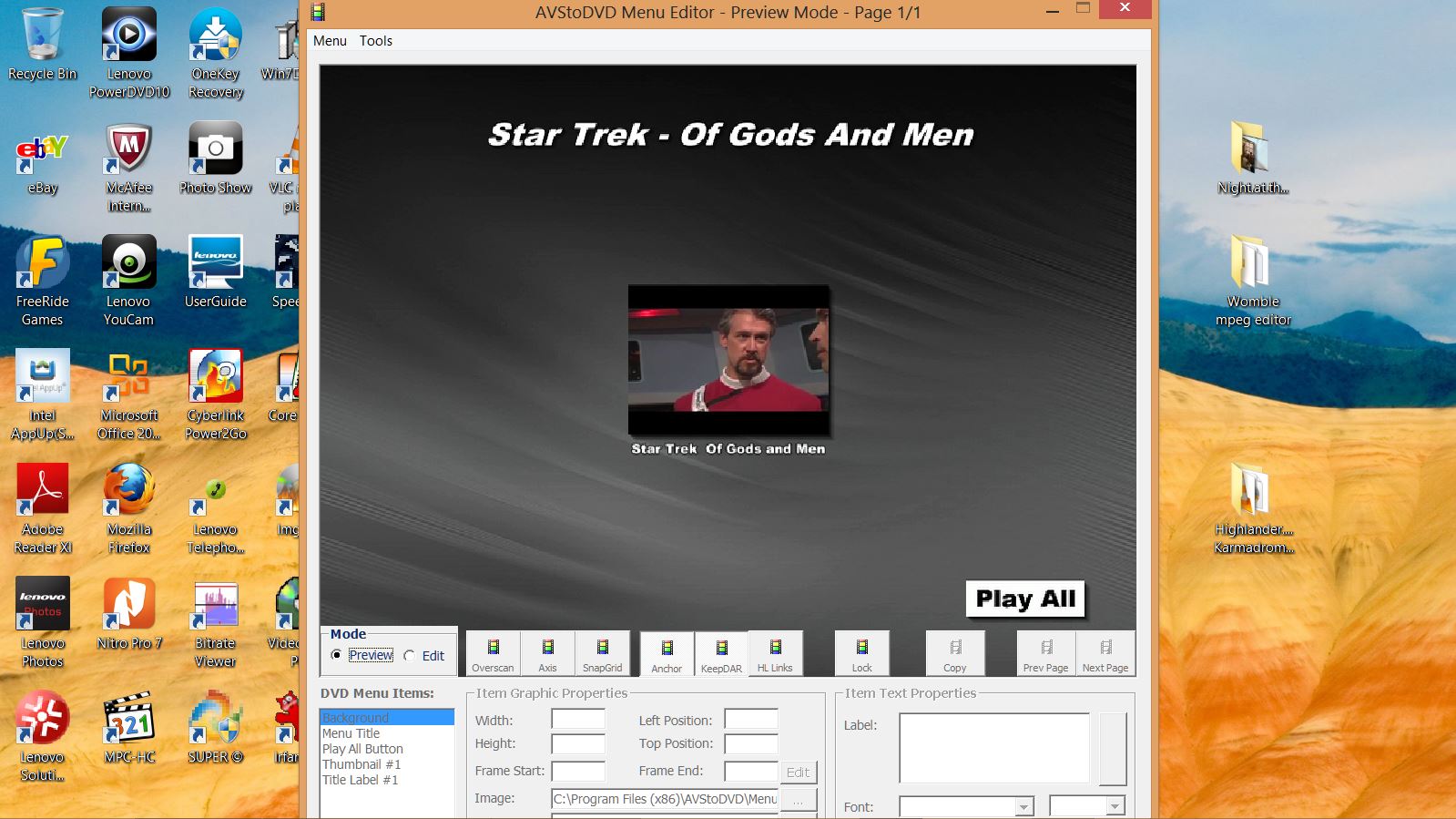Select Menu Title in DVD Menu Items
Image resolution: width=1456 pixels, height=819 pixels.
coord(387,733)
